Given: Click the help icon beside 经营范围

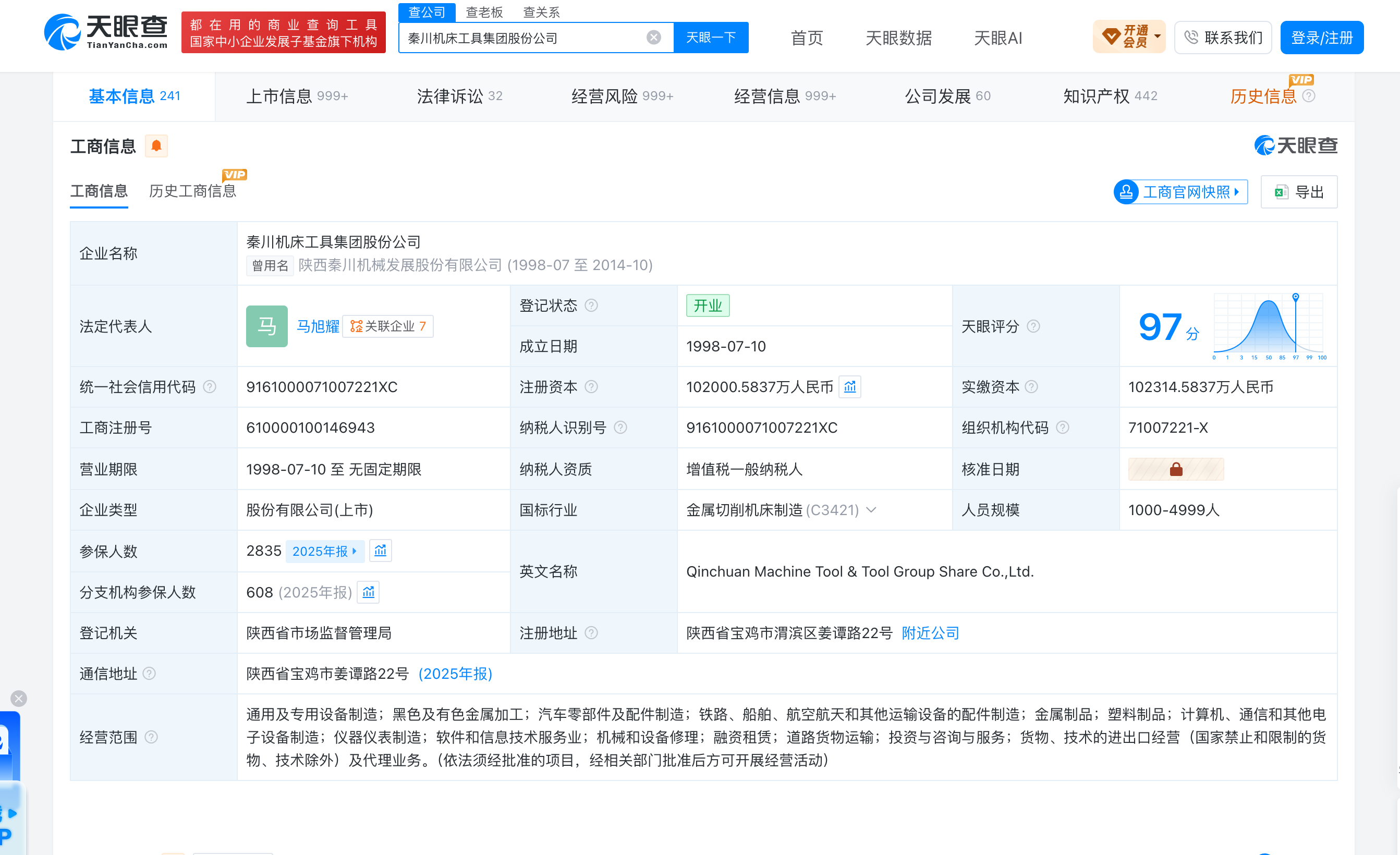Looking at the screenshot, I should click(151, 737).
